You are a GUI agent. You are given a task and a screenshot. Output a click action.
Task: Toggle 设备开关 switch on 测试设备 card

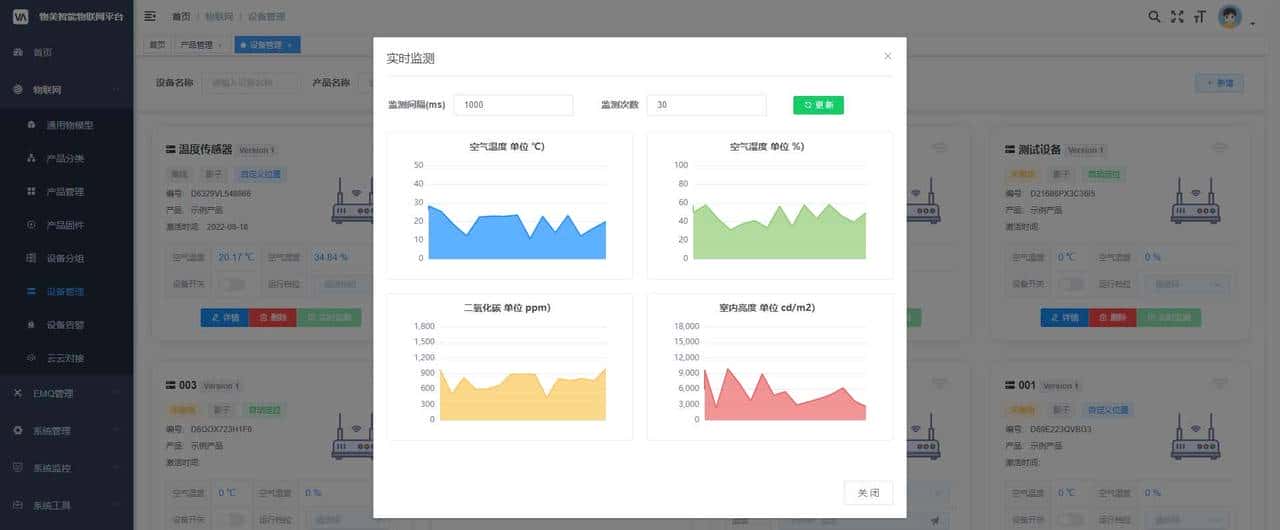tap(1072, 284)
